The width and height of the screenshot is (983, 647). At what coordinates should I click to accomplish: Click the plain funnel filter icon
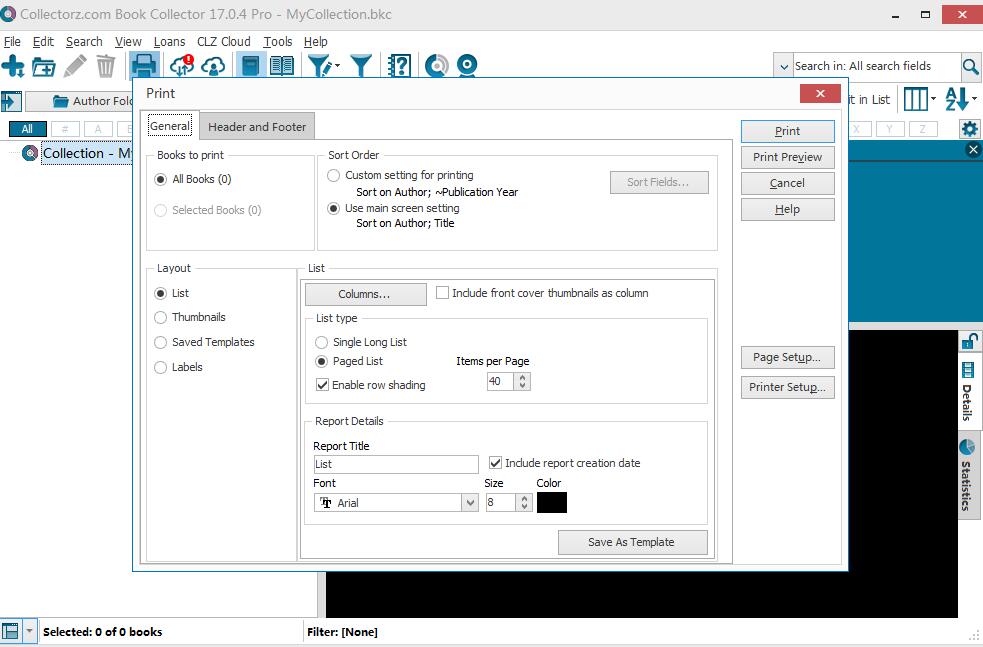[361, 67]
